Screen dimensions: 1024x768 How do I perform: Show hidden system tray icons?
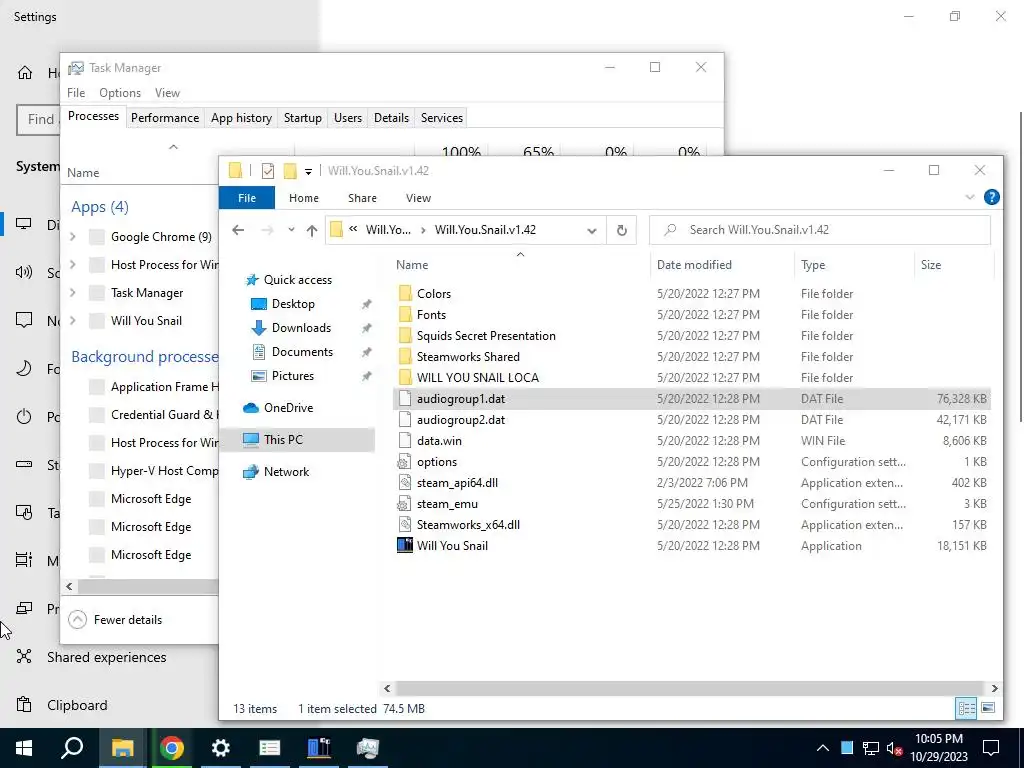[823, 748]
